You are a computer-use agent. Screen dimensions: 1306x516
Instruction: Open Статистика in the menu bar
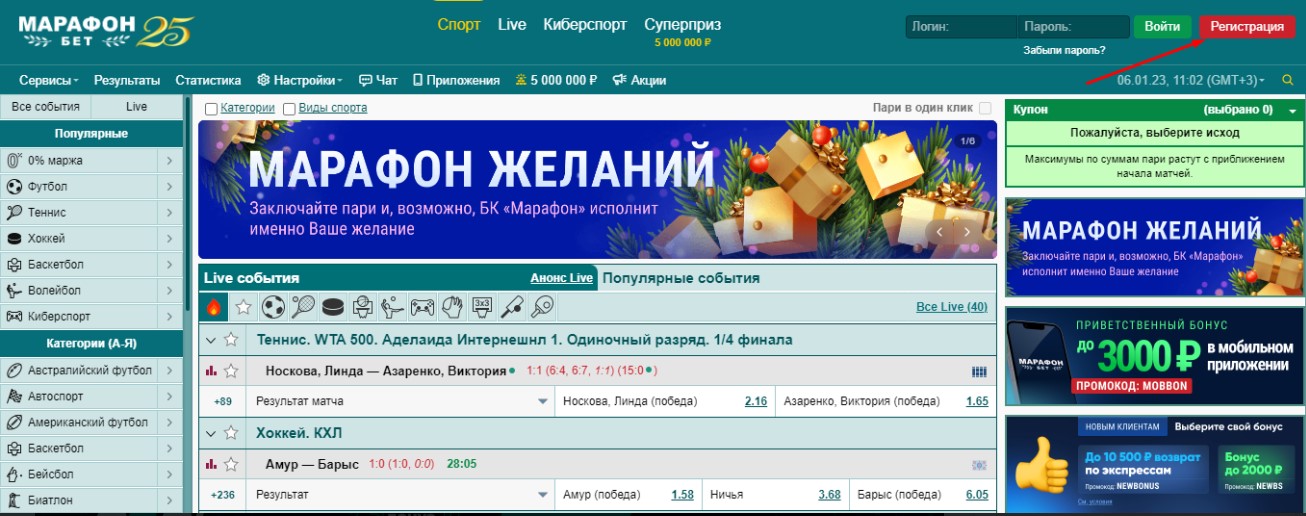click(208, 80)
